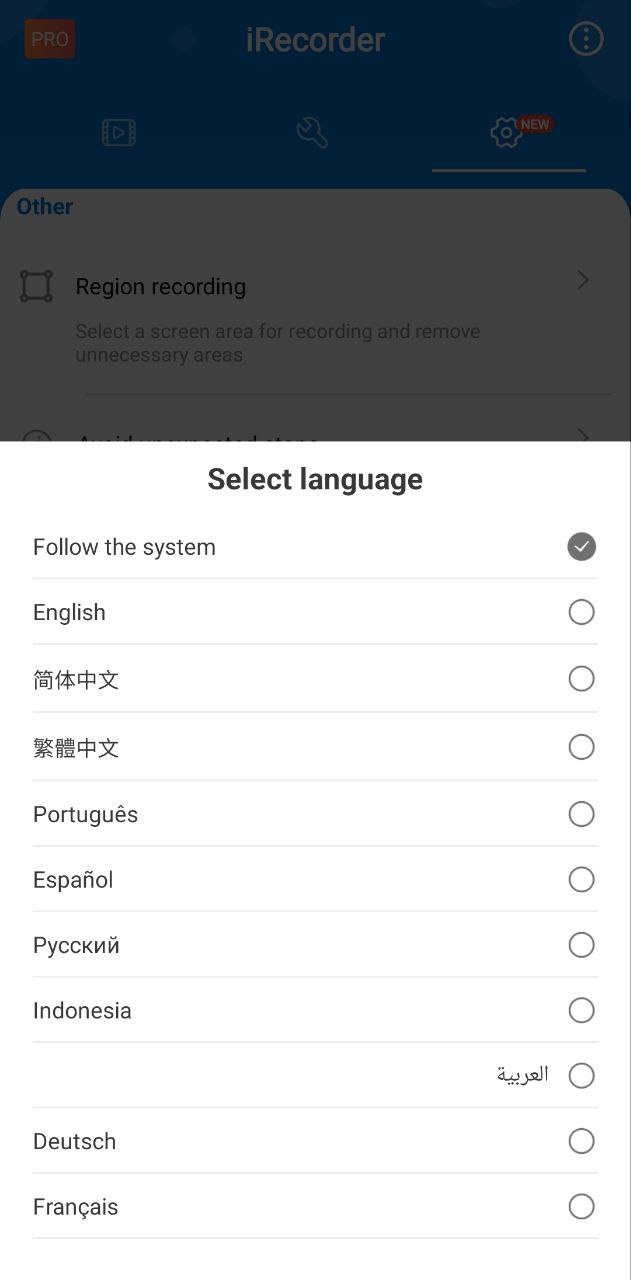This screenshot has height=1280, width=631.
Task: Expand Region recording chevron arrow
Action: [584, 280]
